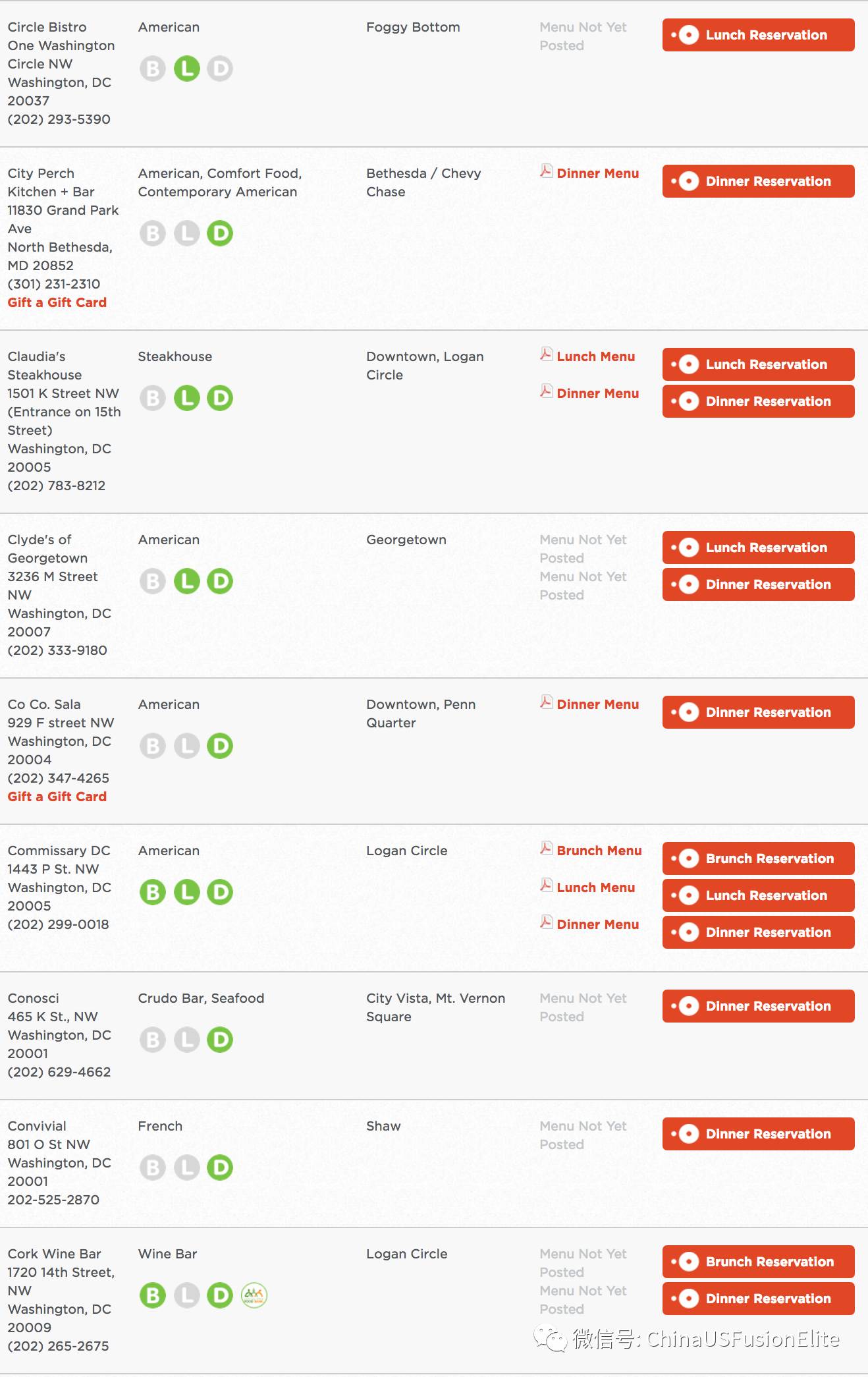Viewport: 868px width, 1377px height.
Task: Click Cork Wine Bar gray Lunch icon
Action: tap(186, 1295)
